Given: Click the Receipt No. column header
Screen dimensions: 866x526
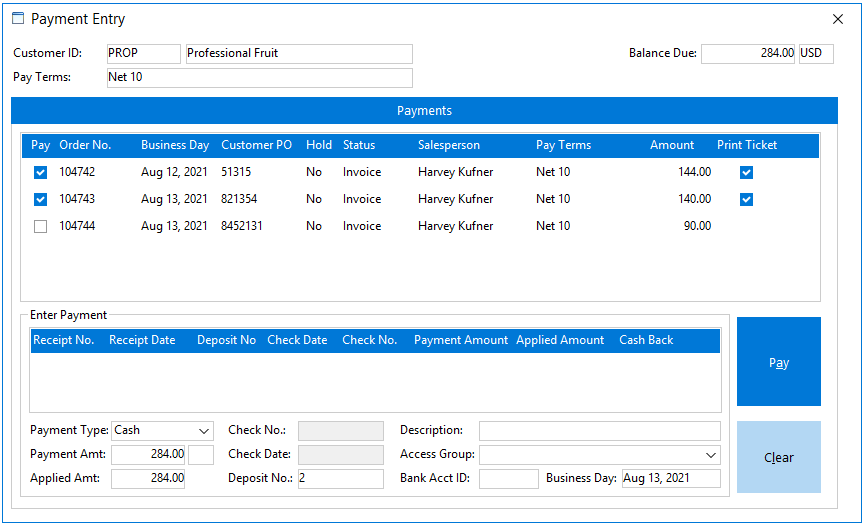Looking at the screenshot, I should [64, 340].
